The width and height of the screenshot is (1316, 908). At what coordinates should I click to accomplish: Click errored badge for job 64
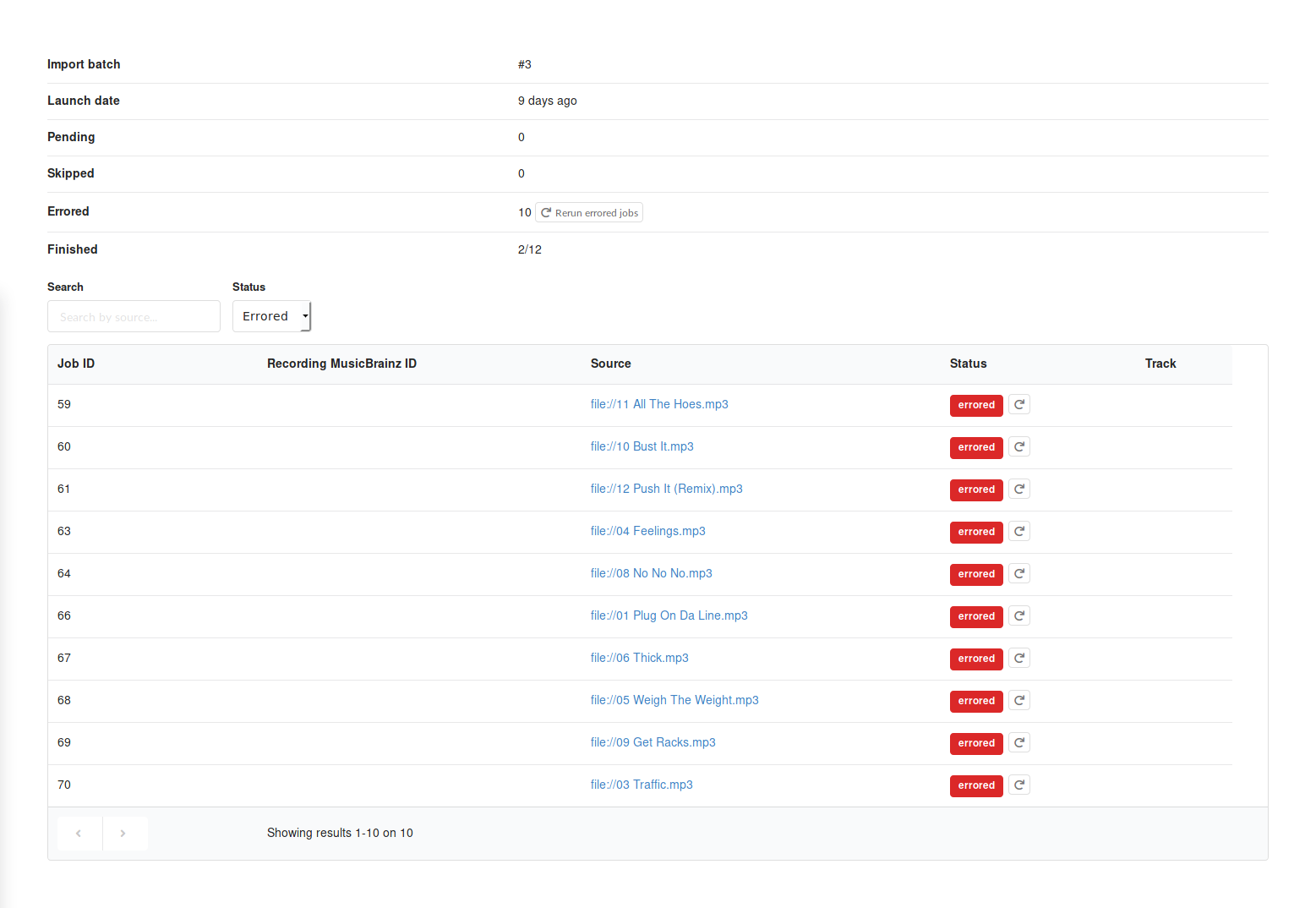pos(976,574)
